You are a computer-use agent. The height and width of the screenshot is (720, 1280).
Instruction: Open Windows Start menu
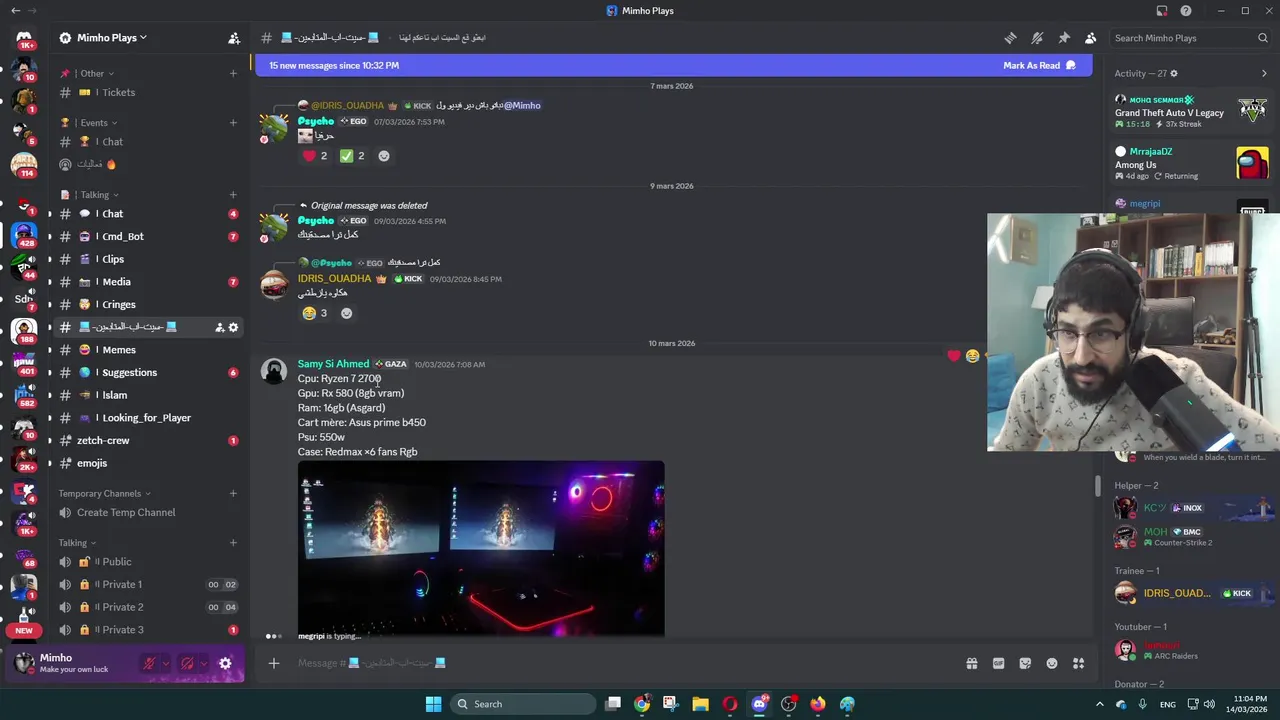[x=433, y=704]
